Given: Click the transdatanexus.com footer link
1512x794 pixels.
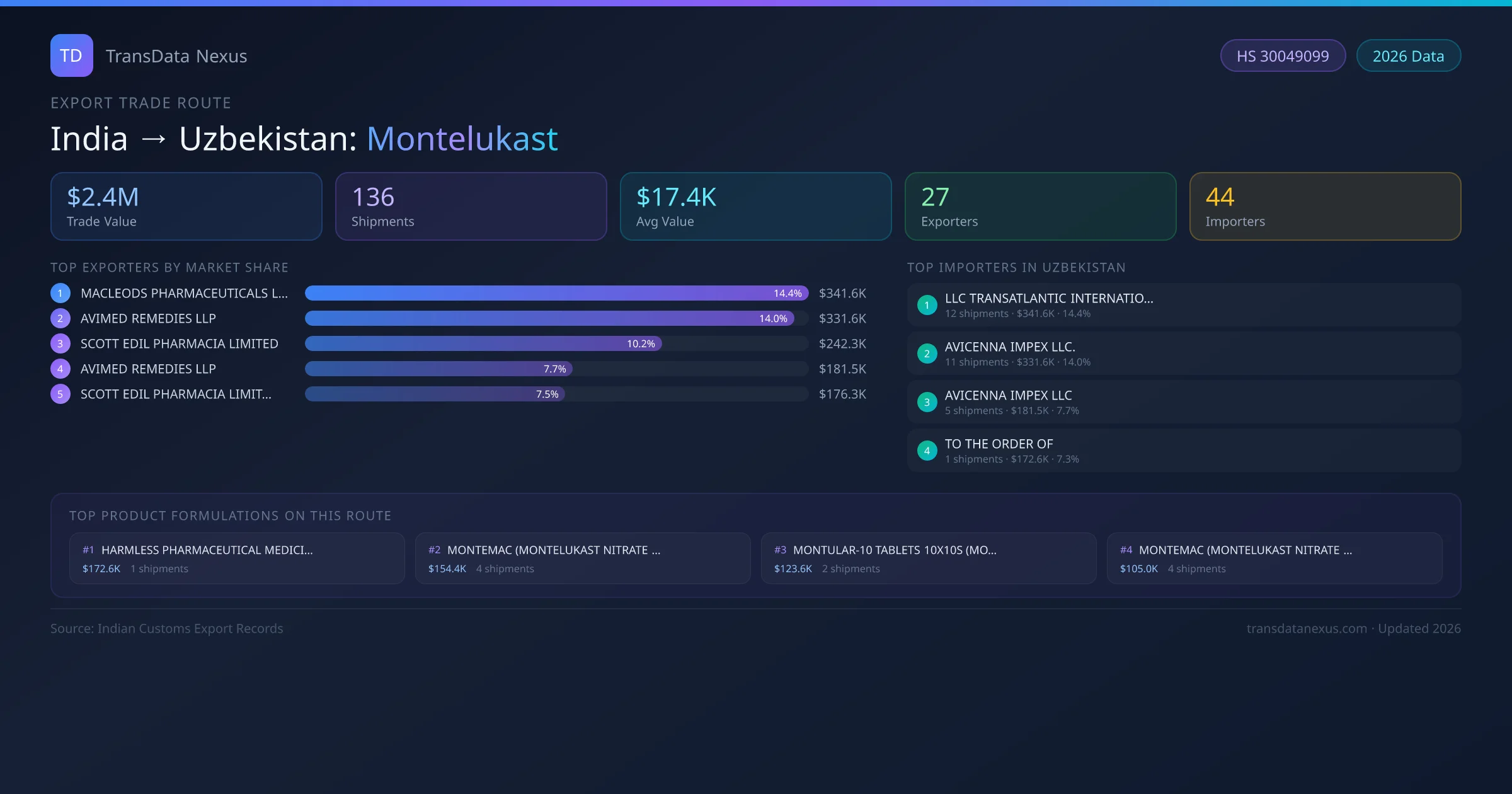Looking at the screenshot, I should [1306, 628].
